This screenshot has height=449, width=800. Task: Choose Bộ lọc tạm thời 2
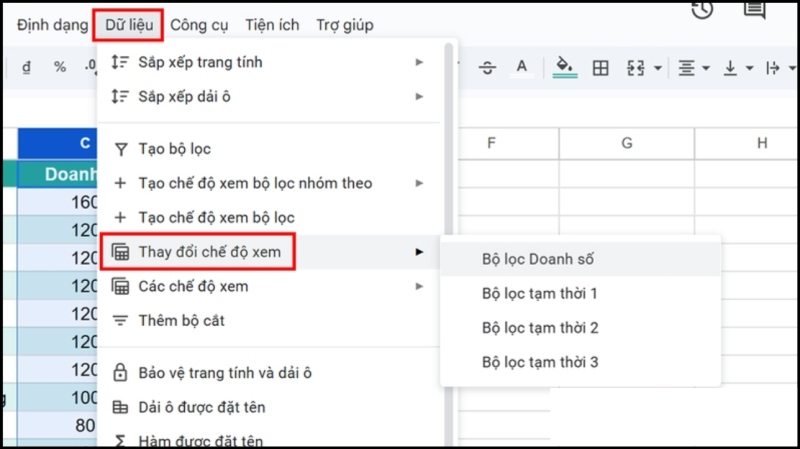click(581, 328)
